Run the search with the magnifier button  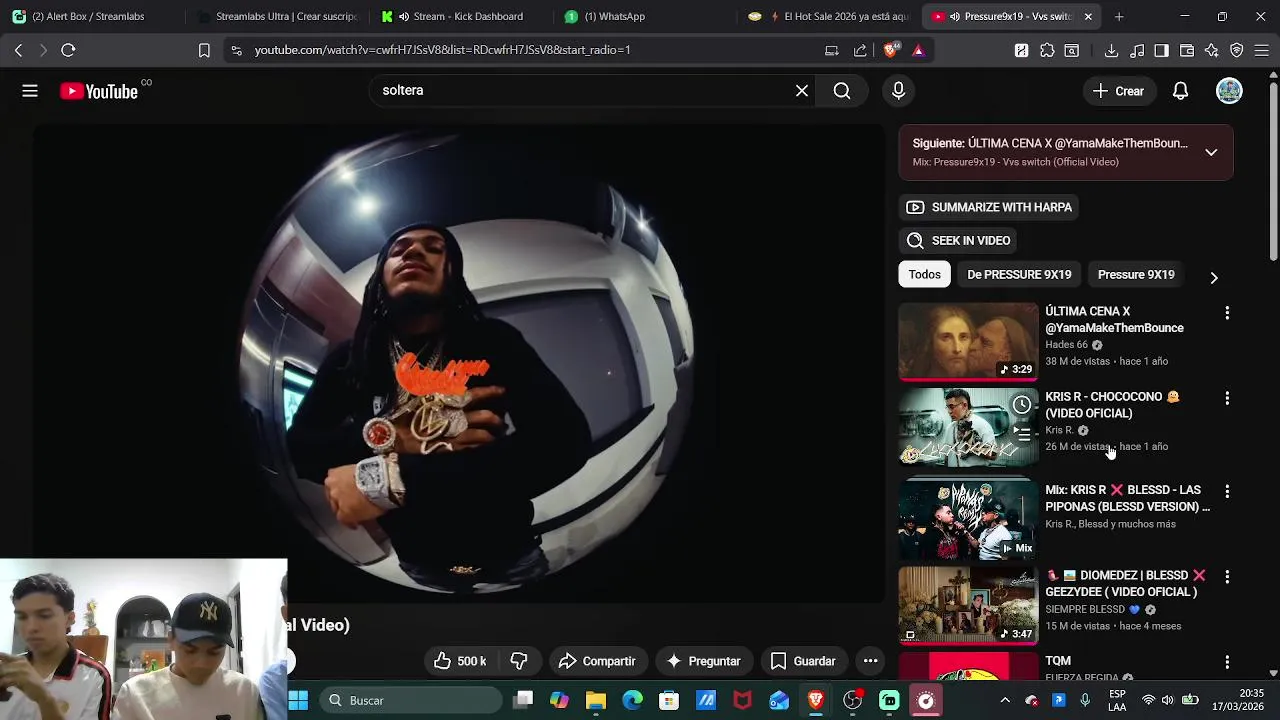click(842, 91)
